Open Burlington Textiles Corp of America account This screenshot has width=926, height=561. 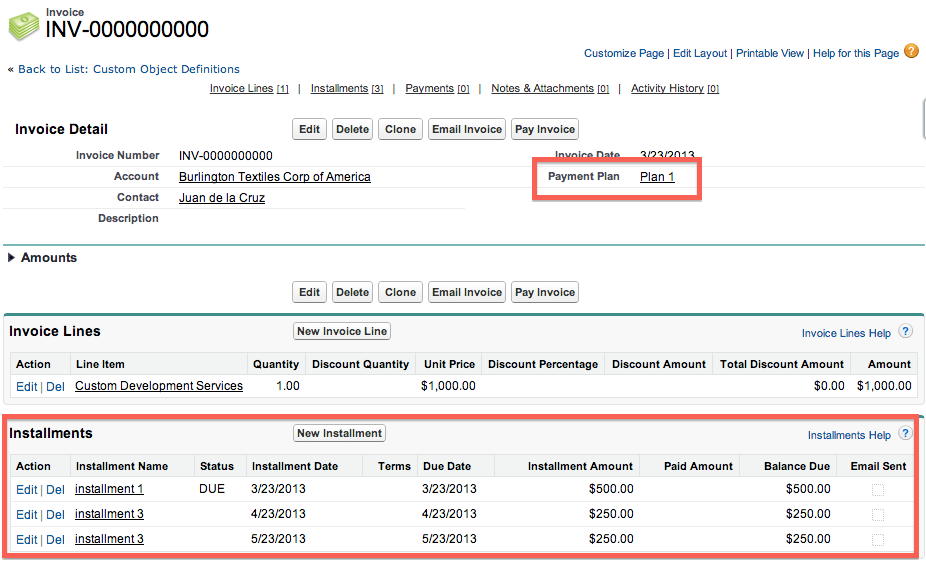click(274, 177)
